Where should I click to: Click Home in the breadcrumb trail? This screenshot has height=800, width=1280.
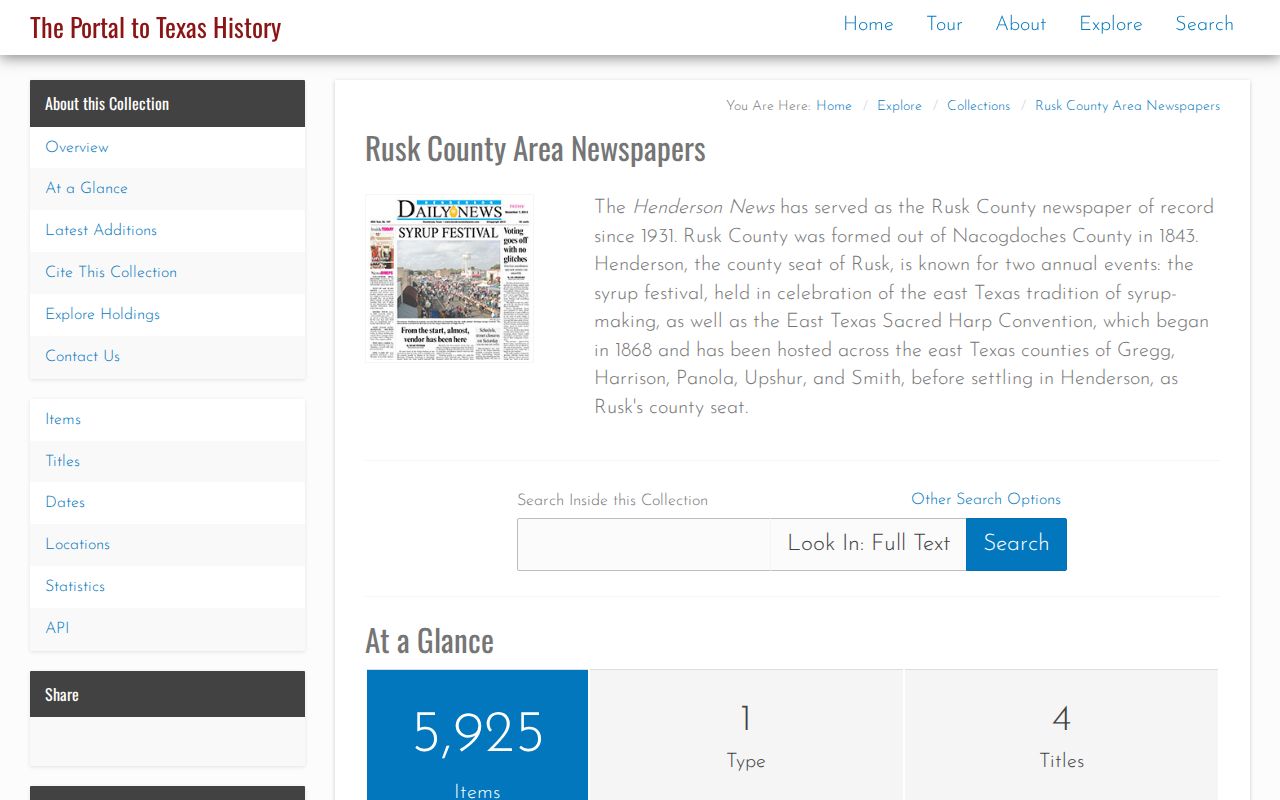[834, 106]
